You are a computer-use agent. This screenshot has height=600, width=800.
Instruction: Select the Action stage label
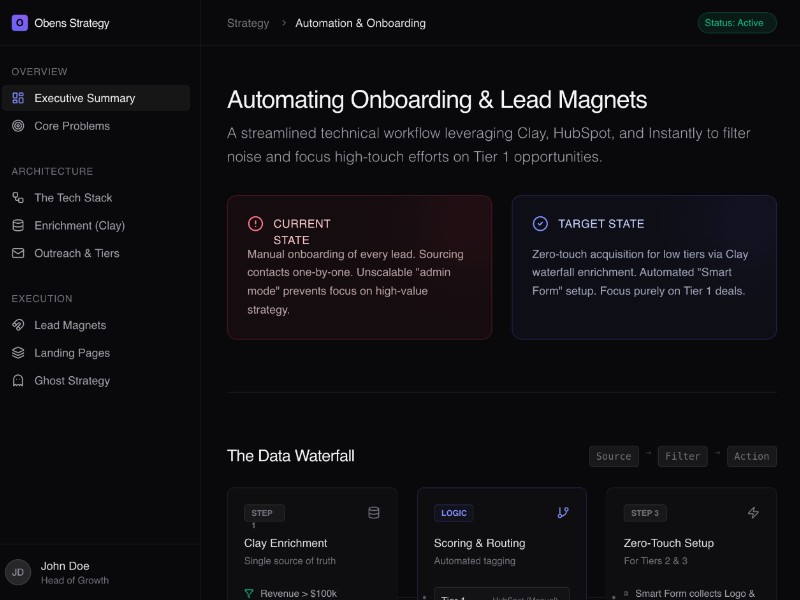point(752,456)
